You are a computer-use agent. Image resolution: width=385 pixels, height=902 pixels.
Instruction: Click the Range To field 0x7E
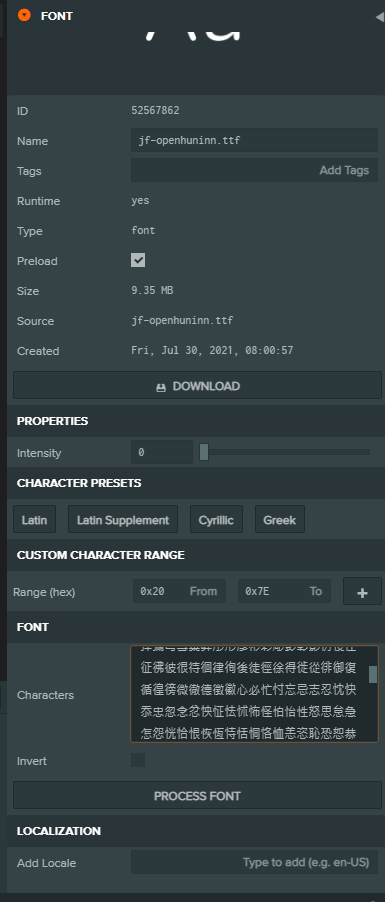[x=284, y=591]
